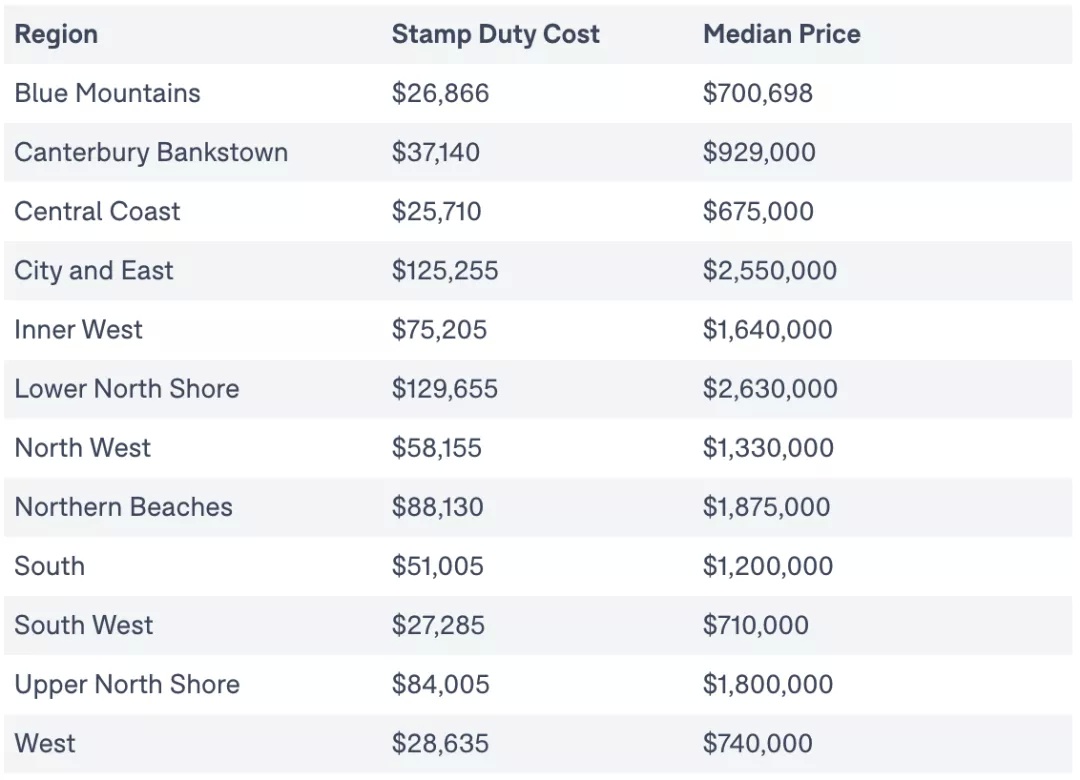Image resolution: width=1080 pixels, height=780 pixels.
Task: Click the Central Coast region cell
Action: pos(97,212)
